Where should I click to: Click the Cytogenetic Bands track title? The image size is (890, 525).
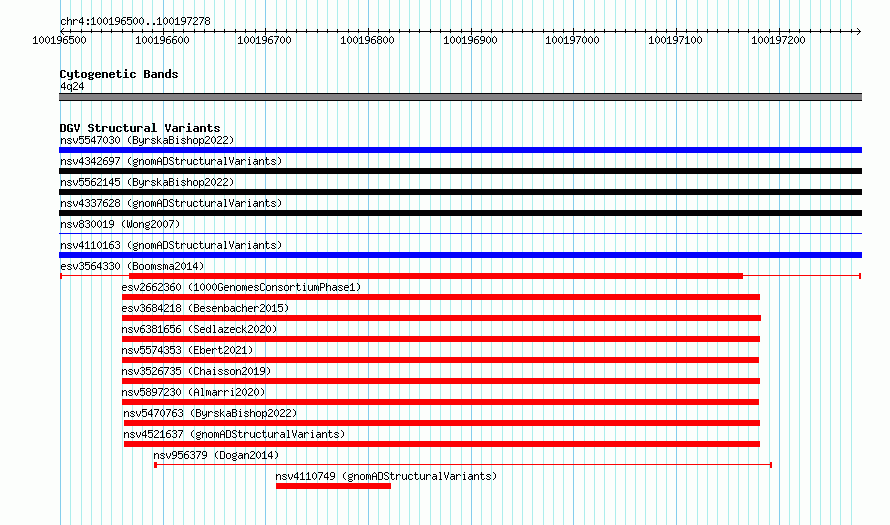click(119, 74)
